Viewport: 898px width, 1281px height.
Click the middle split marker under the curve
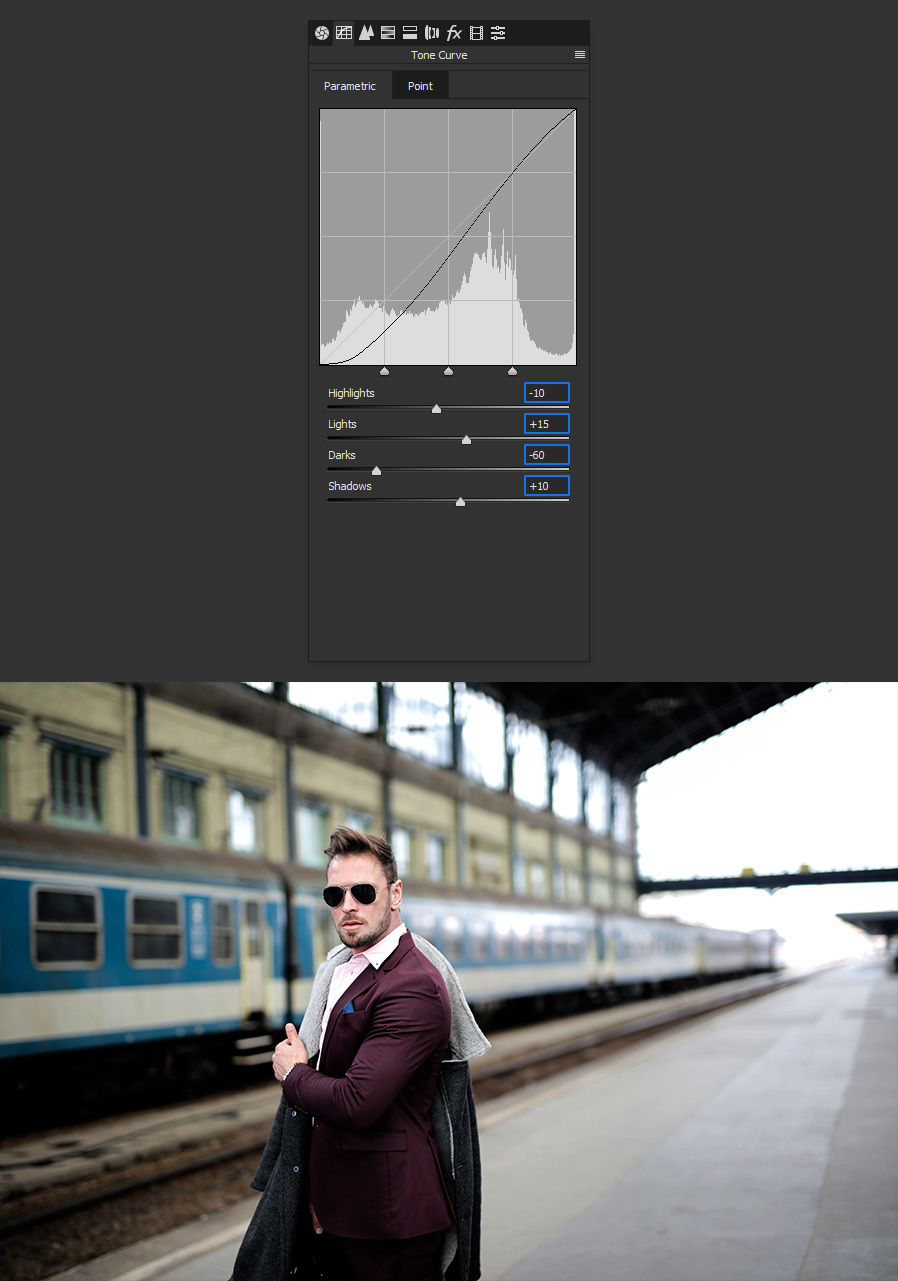(x=448, y=371)
